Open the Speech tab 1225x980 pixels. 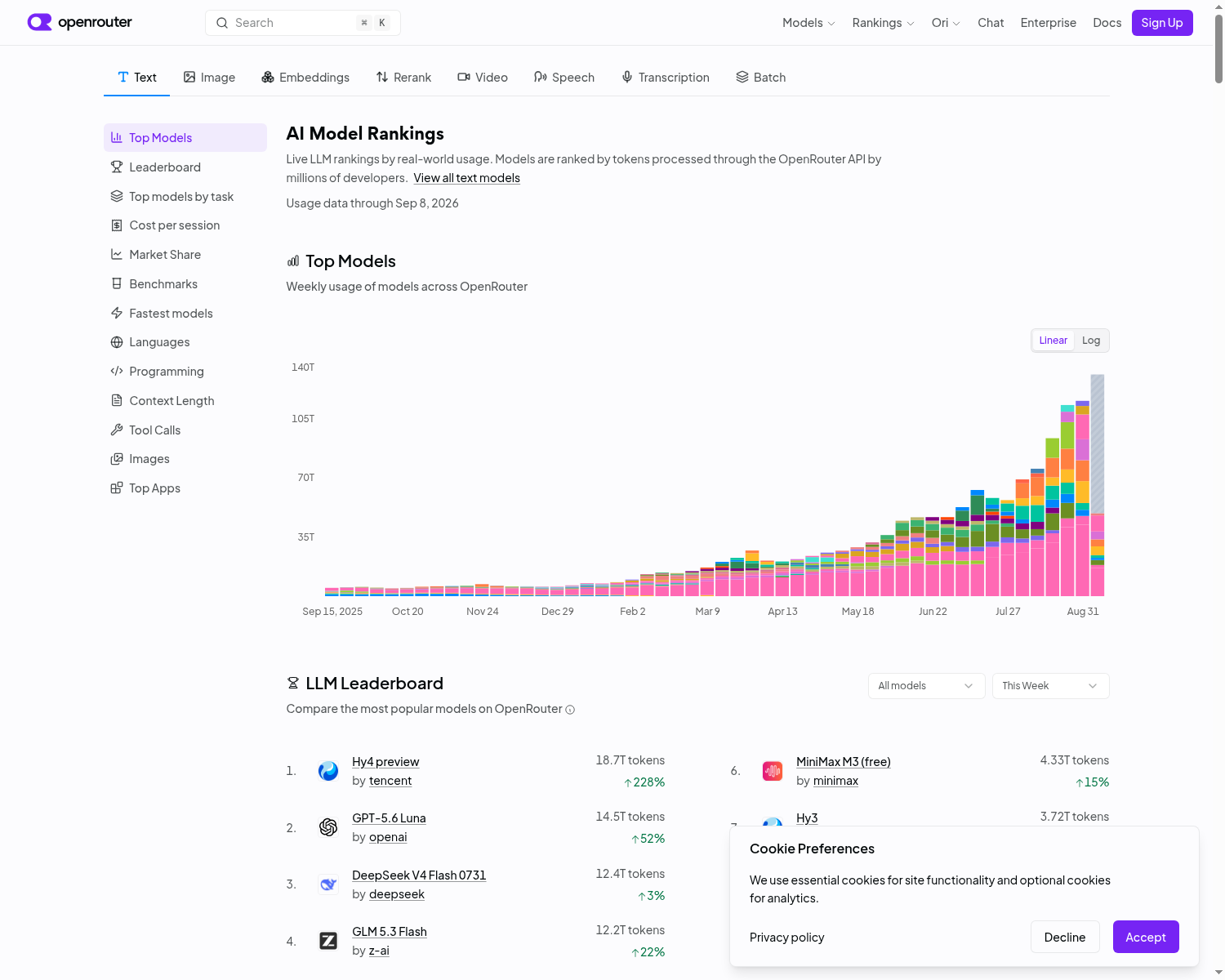pos(564,78)
